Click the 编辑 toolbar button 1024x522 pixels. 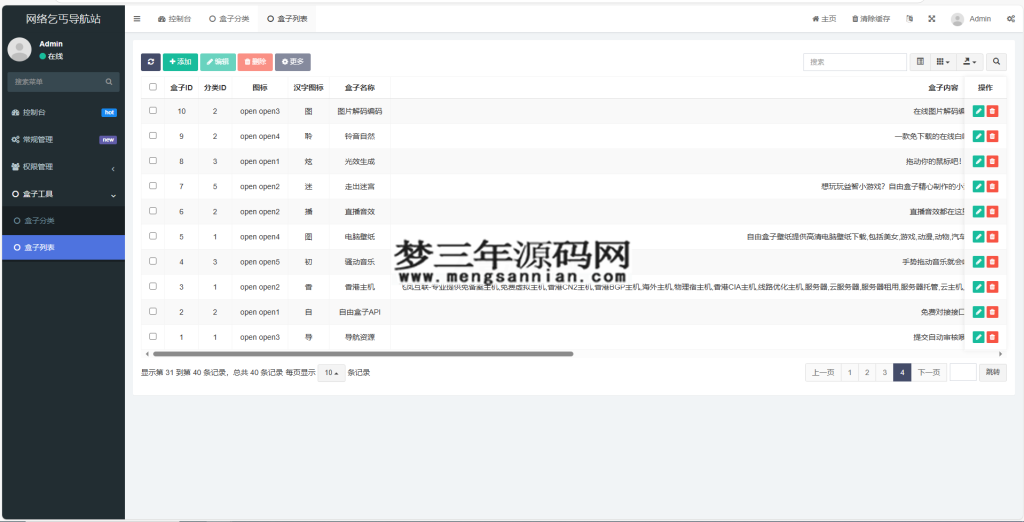point(217,61)
